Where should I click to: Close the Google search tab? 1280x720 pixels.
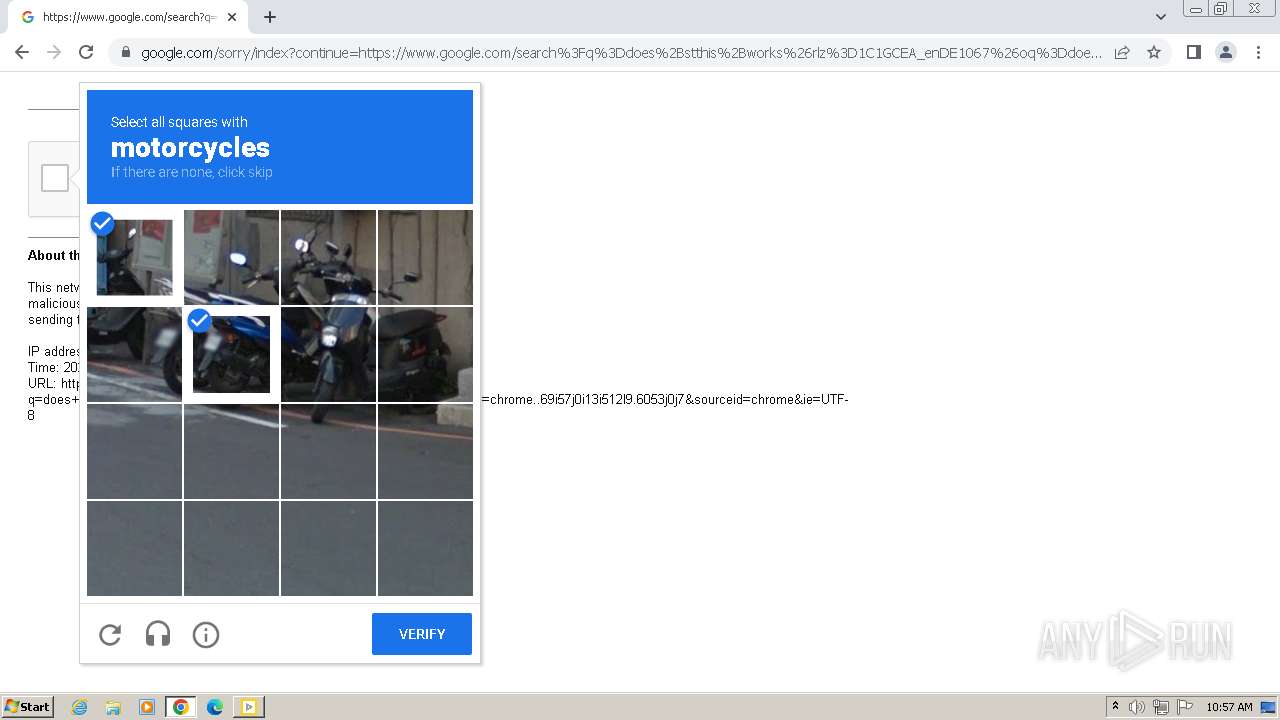click(232, 17)
